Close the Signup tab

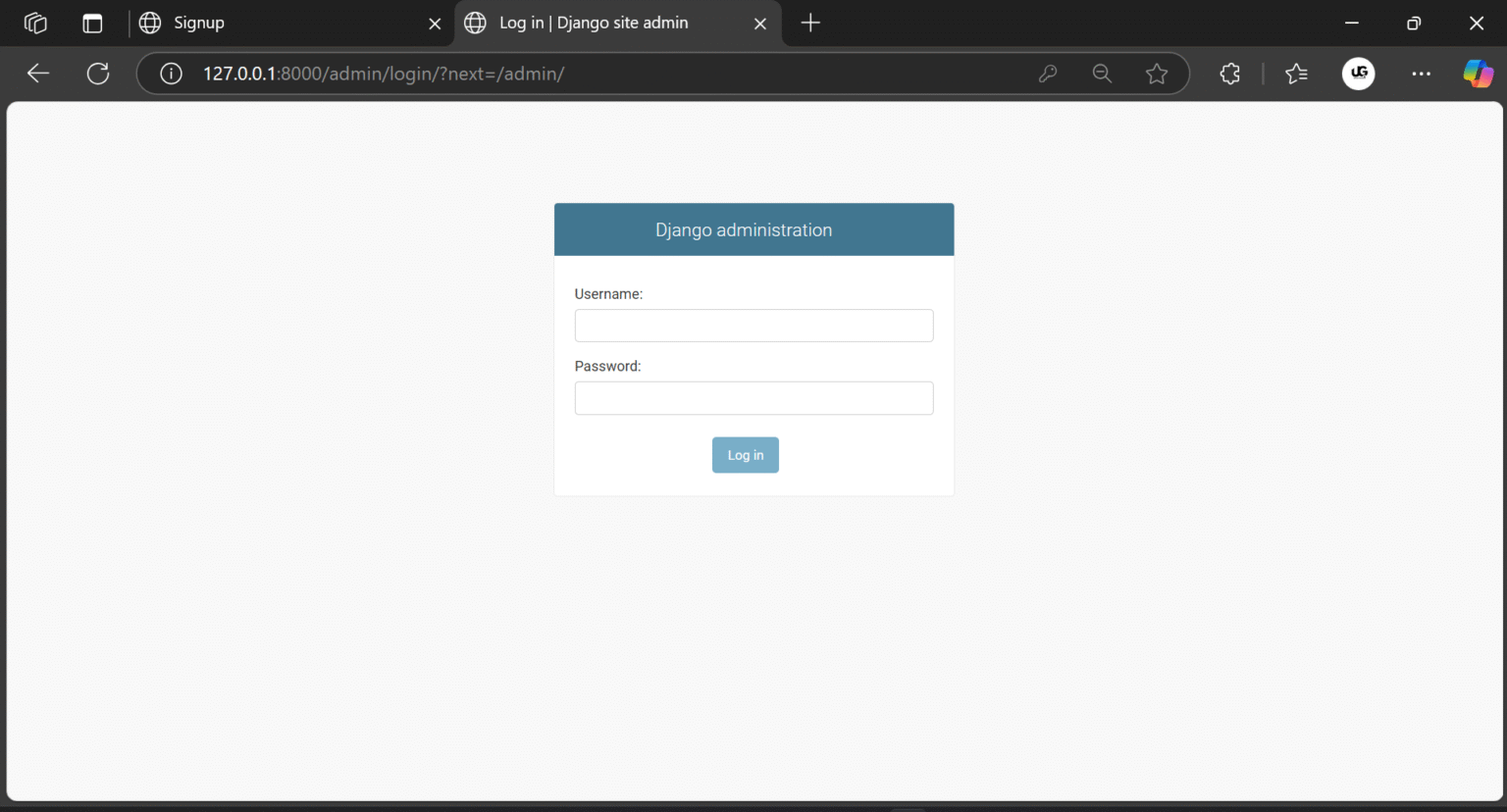[435, 22]
